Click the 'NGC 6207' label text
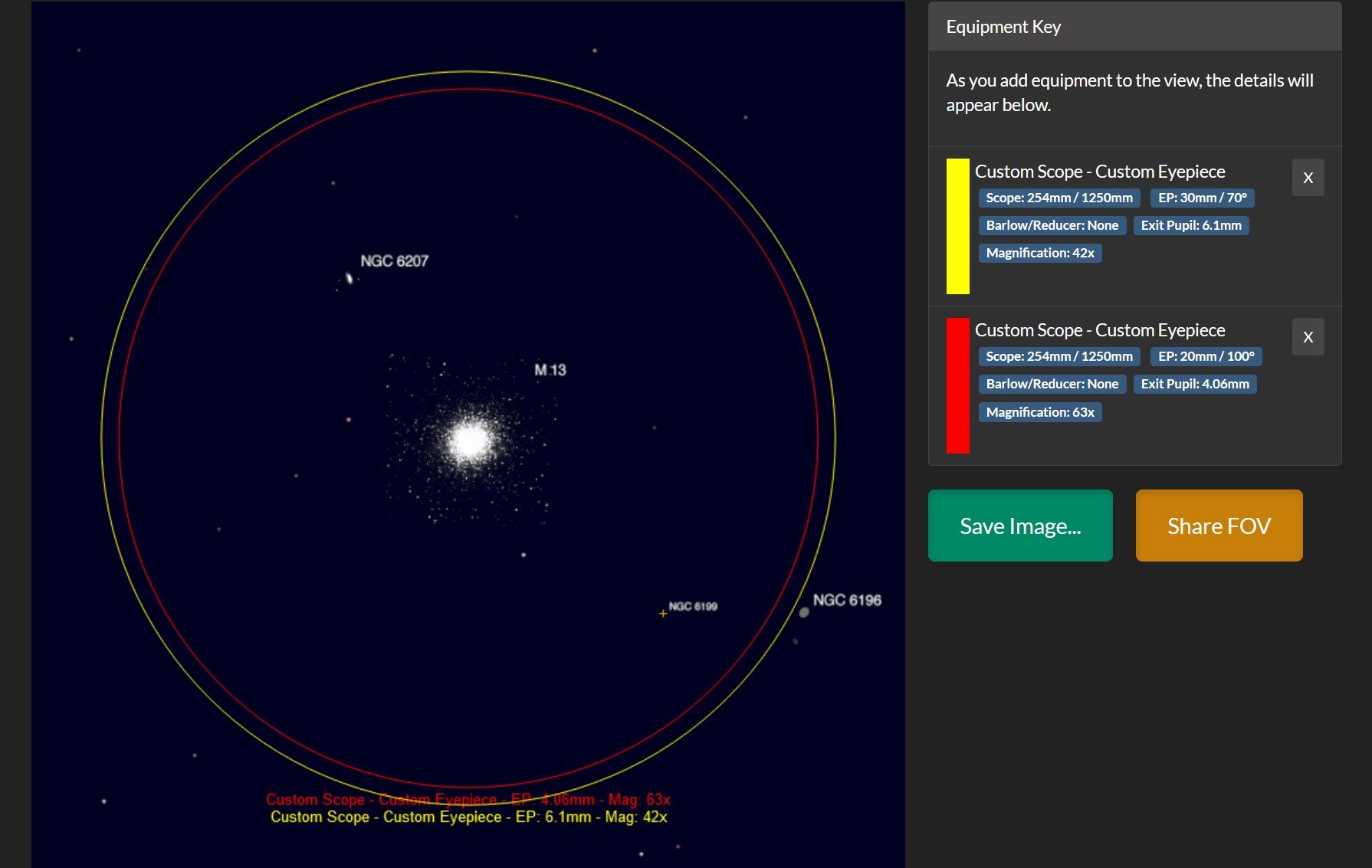Image resolution: width=1372 pixels, height=868 pixels. click(x=394, y=261)
